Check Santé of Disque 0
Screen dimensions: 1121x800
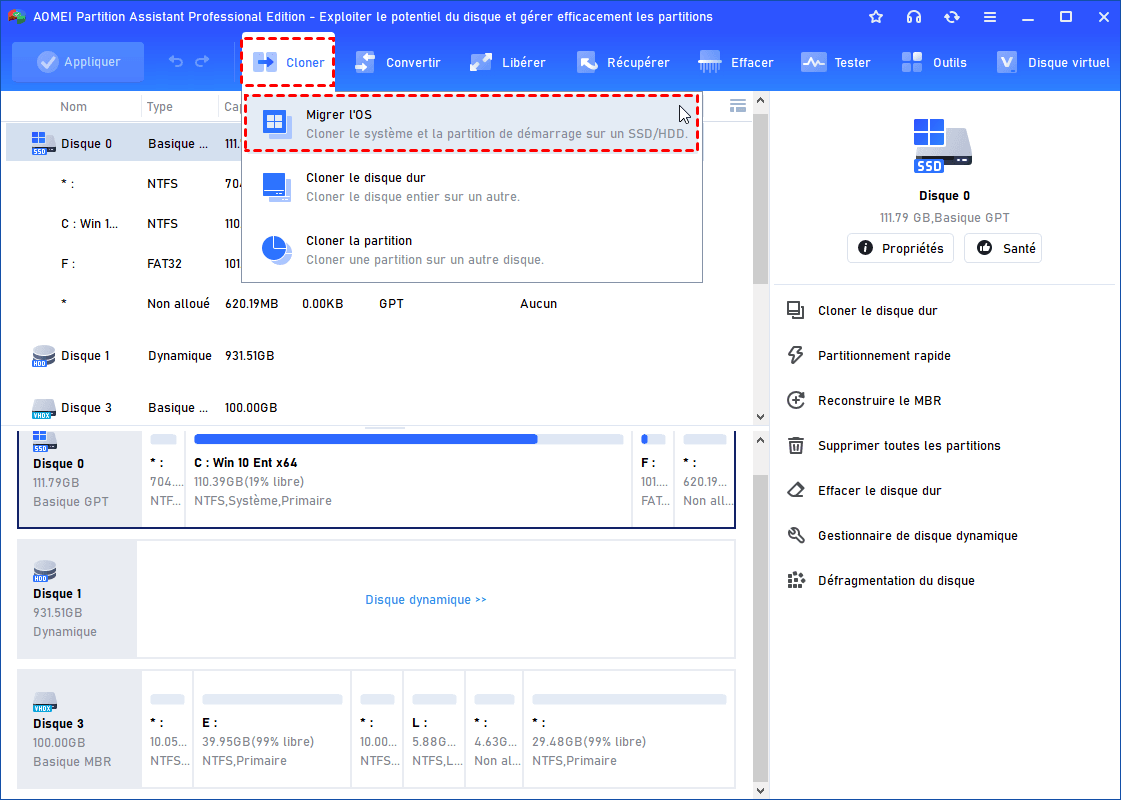coord(1003,248)
